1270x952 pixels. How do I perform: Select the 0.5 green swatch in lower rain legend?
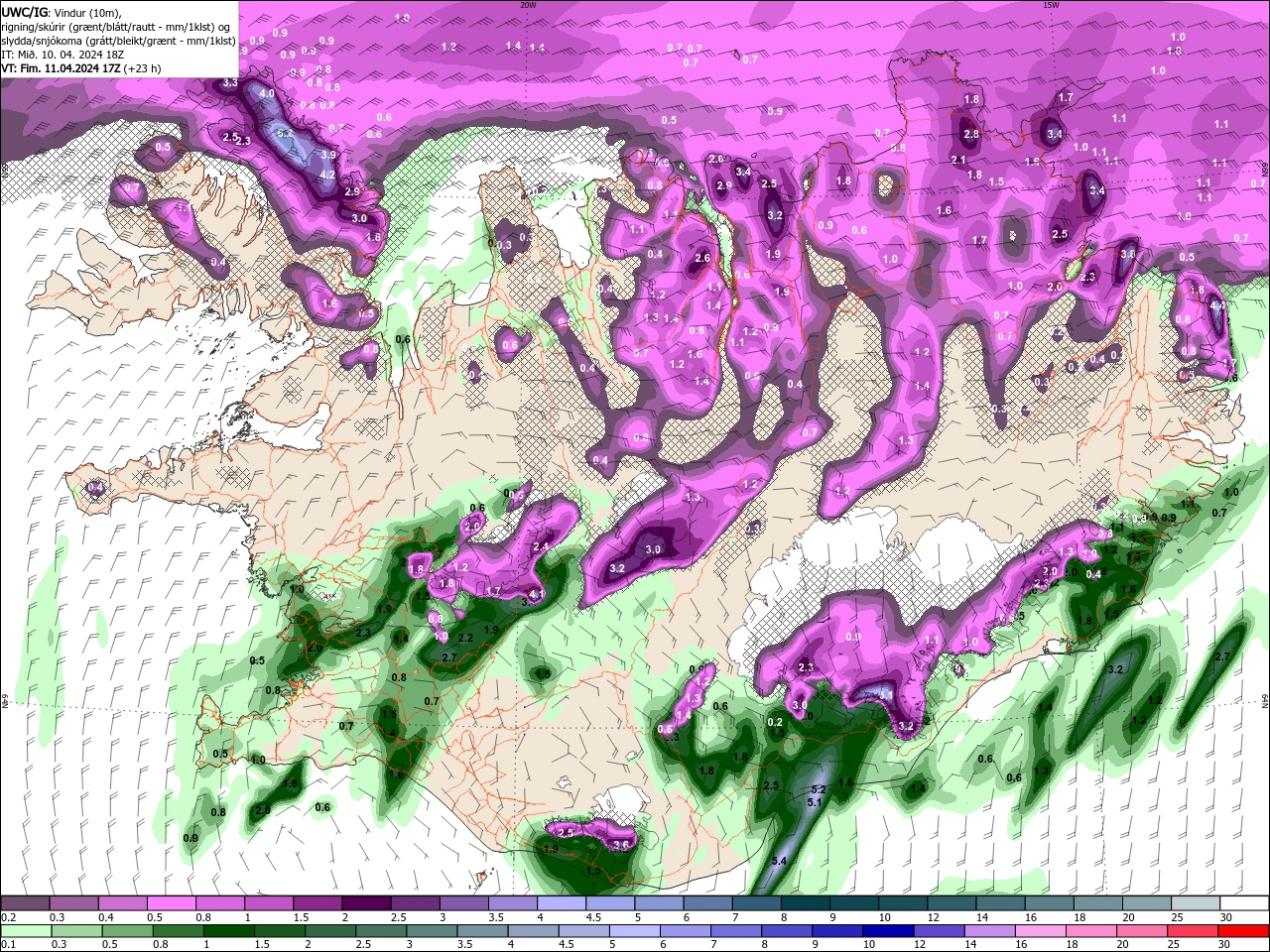[127, 931]
